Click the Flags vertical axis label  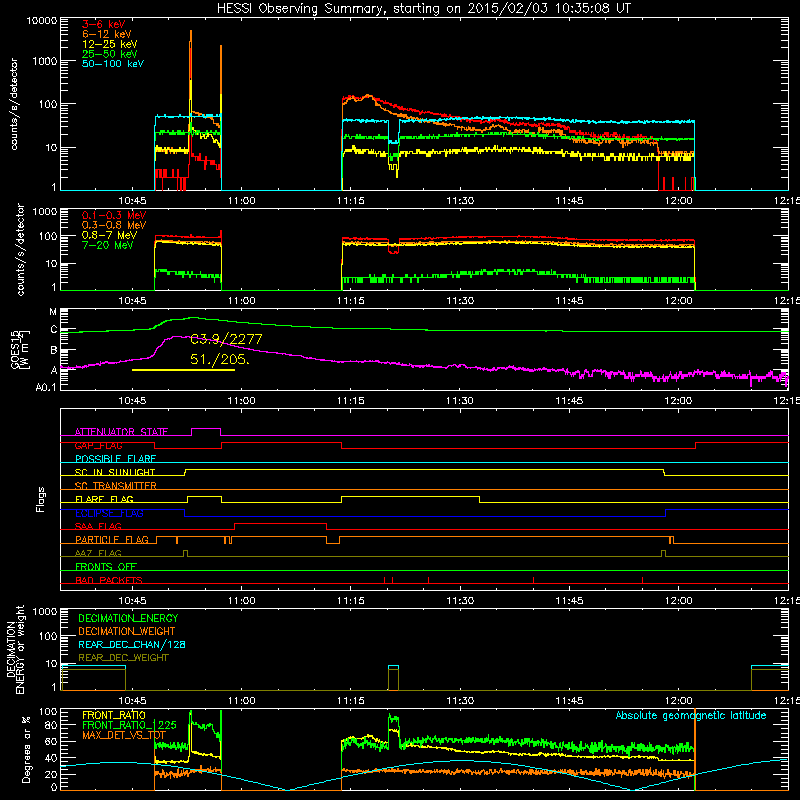pyautogui.click(x=41, y=499)
